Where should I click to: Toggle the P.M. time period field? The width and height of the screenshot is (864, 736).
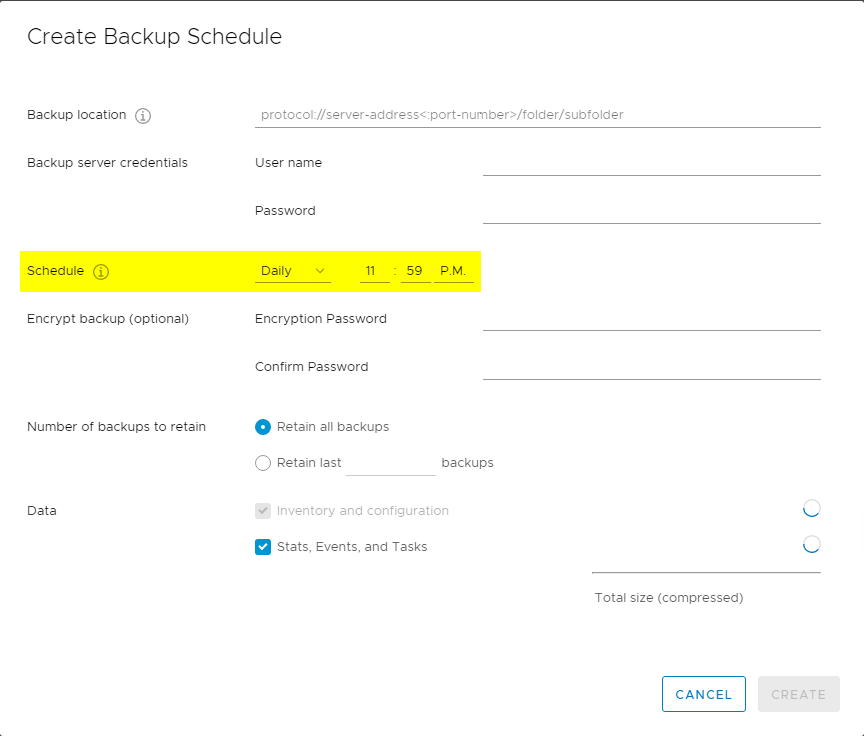(x=453, y=271)
